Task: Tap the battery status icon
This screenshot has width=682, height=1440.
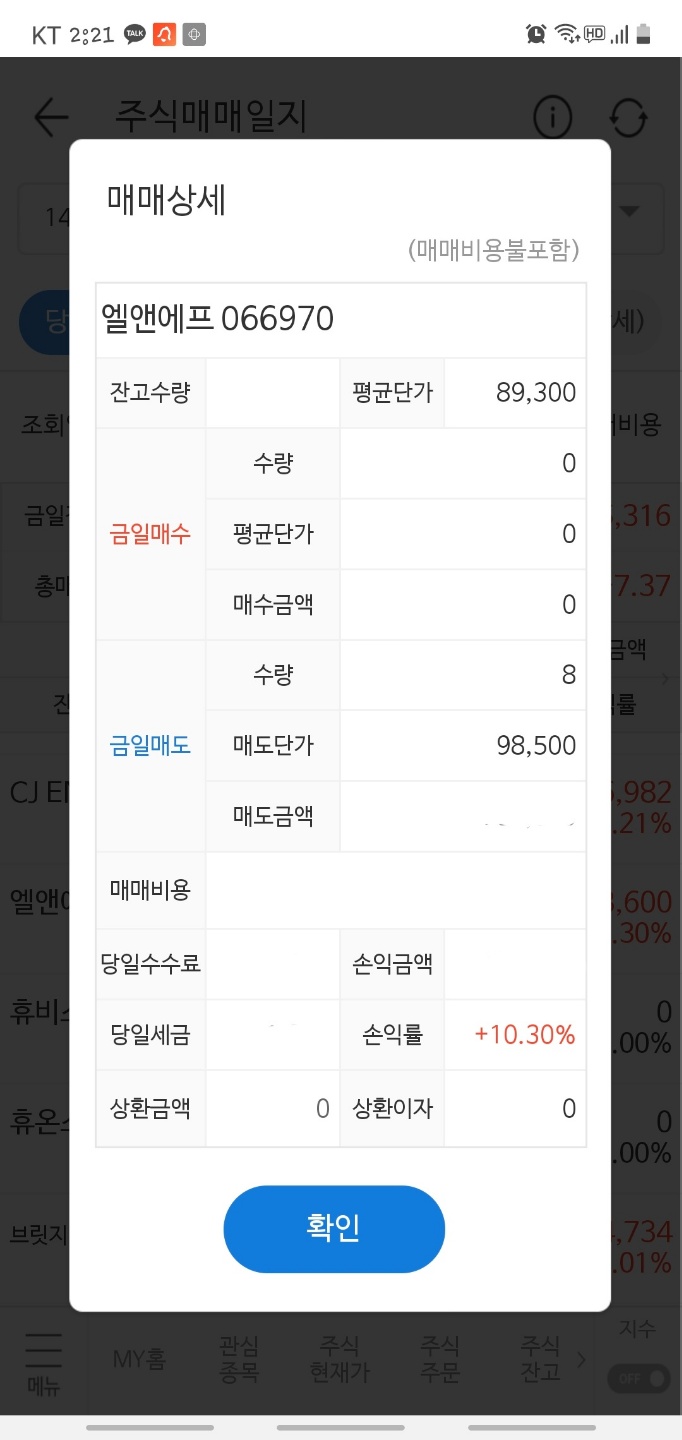Action: [x=643, y=34]
